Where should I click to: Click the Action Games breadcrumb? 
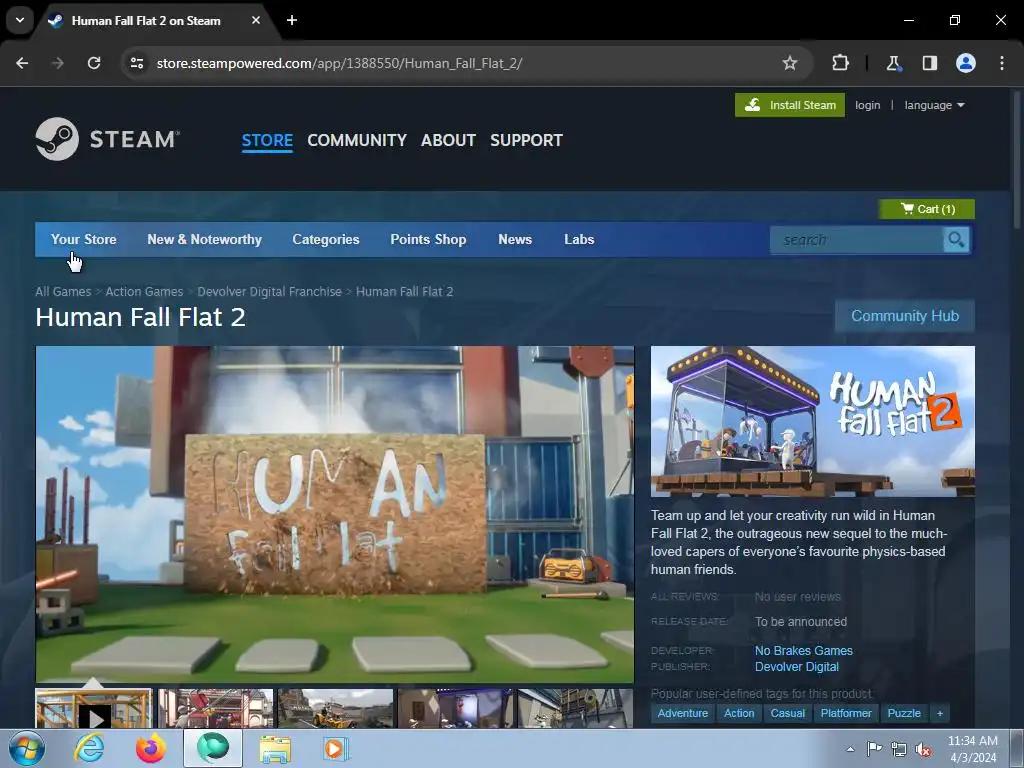point(144,291)
